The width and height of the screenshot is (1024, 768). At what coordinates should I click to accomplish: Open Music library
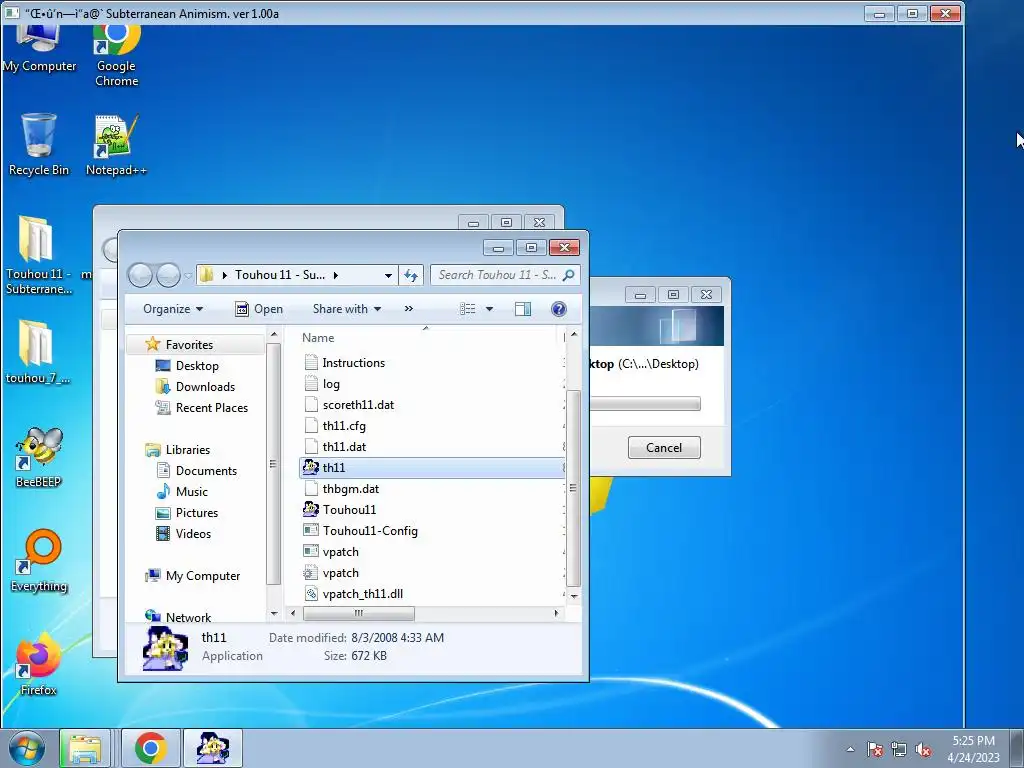tap(191, 491)
